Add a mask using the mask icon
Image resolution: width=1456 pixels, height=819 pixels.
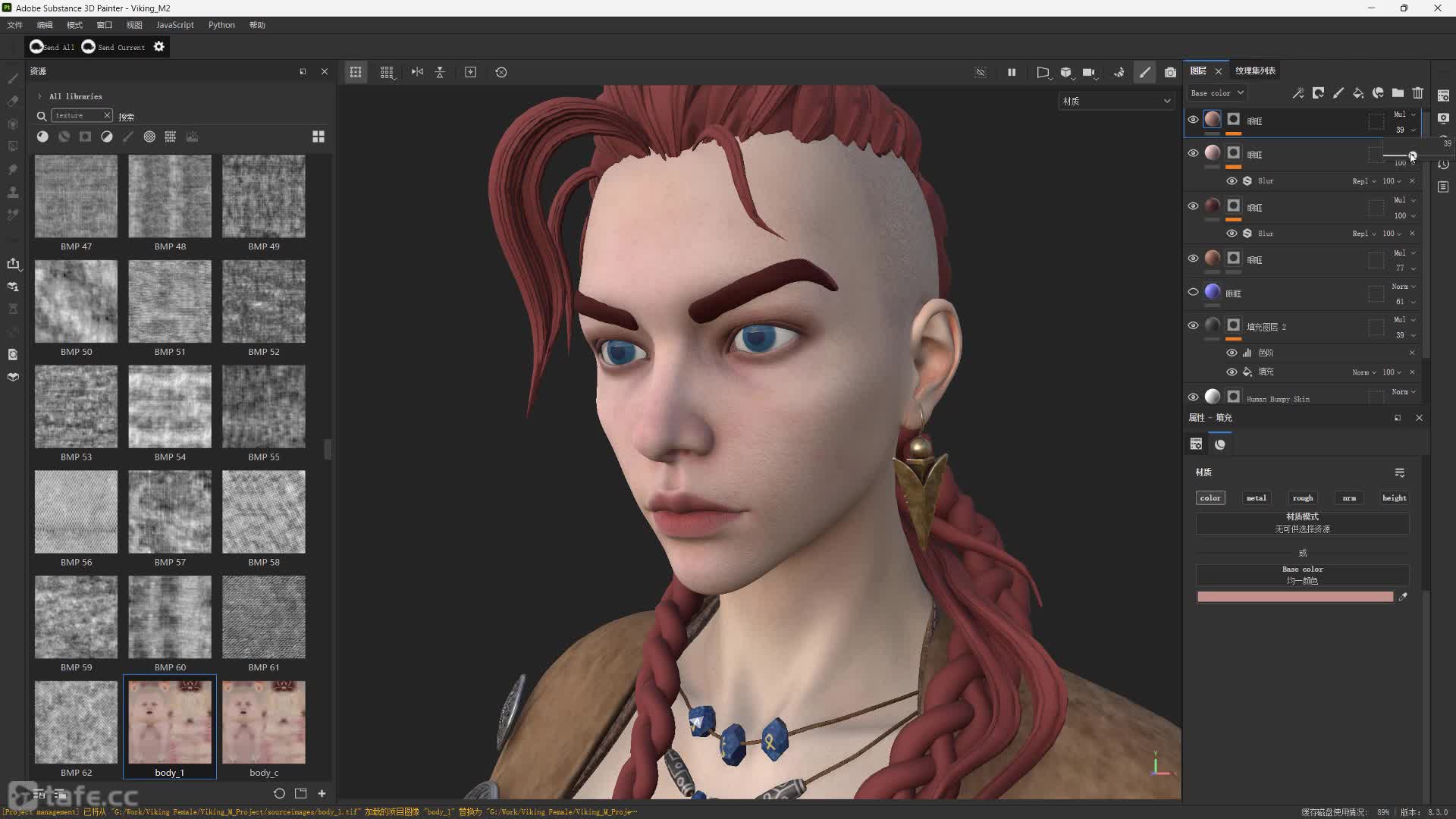(x=1319, y=93)
